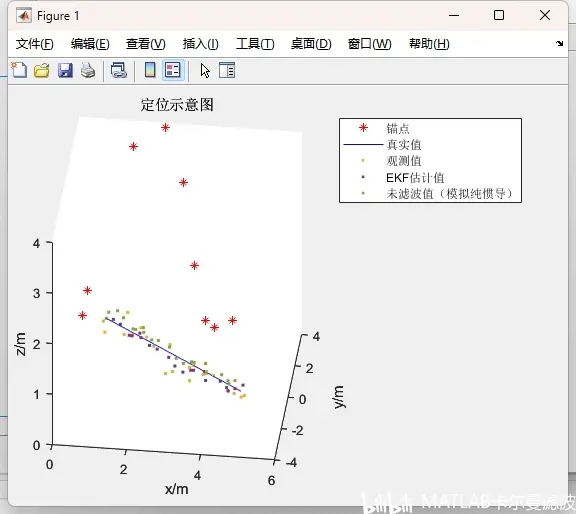The image size is (576, 514).
Task: Expand the 插入(I) menu
Action: click(x=201, y=44)
